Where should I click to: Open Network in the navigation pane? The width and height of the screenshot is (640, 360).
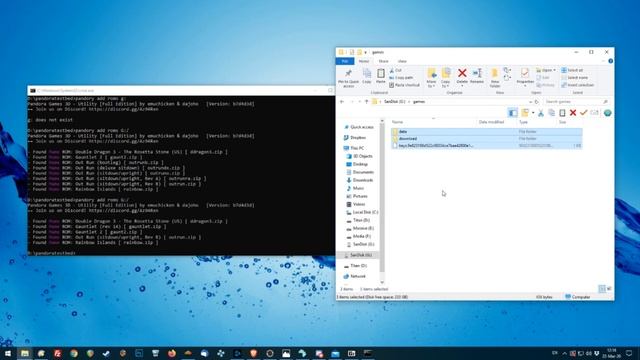(354, 276)
